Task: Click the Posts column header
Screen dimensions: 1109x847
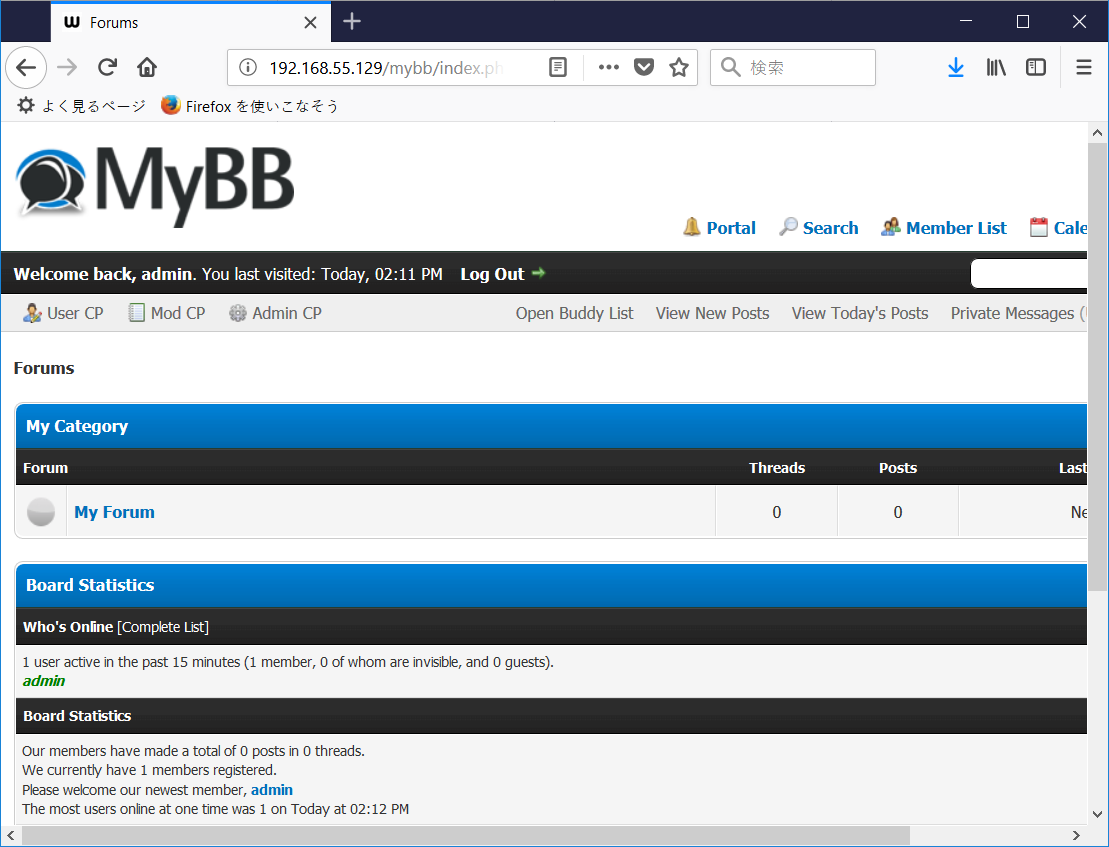Action: pos(898,467)
